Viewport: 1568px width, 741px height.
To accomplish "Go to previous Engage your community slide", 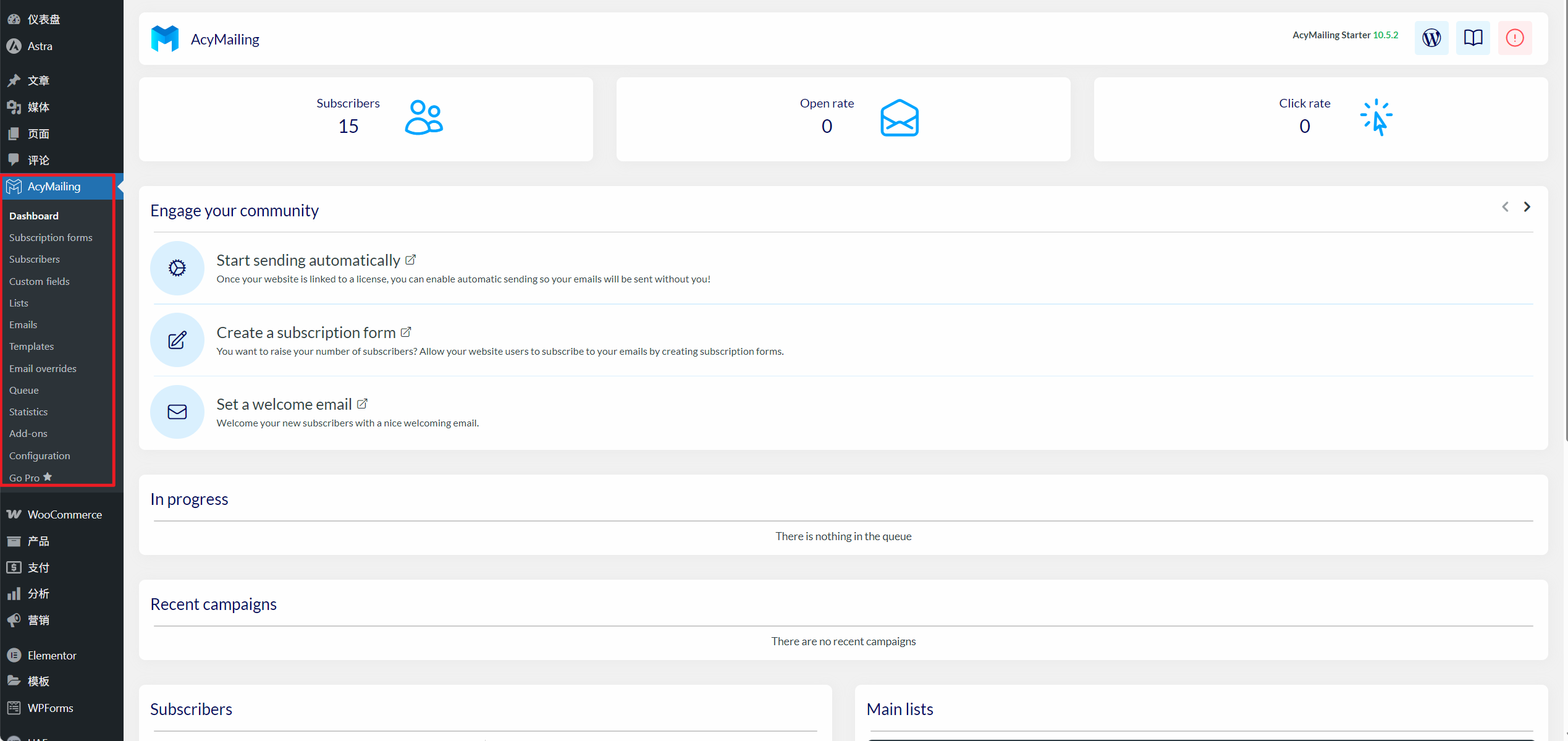I will 1505,207.
